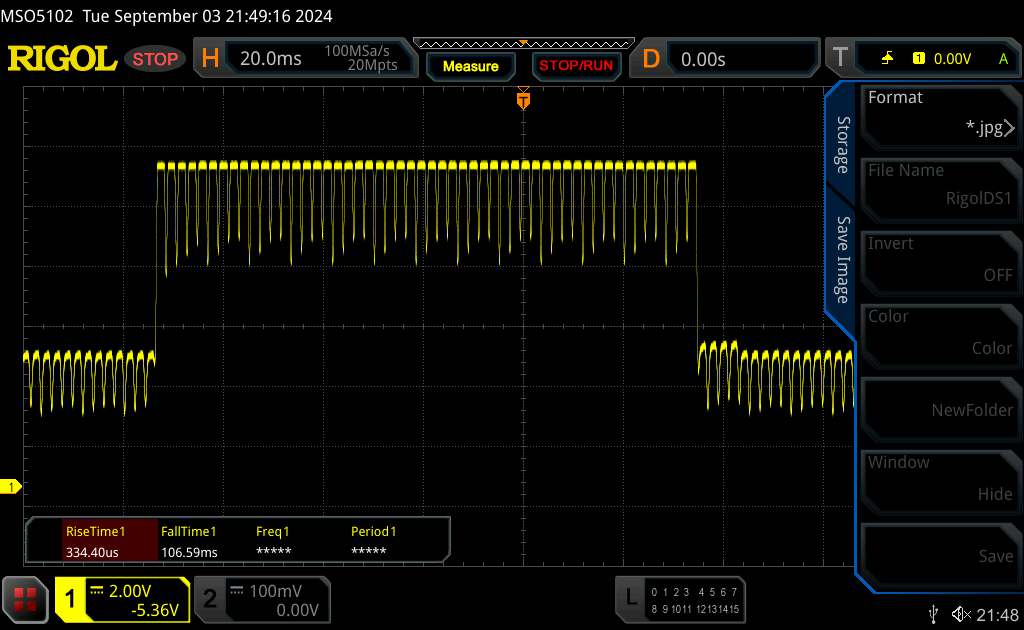Toggle the Invert OFF setting

coord(939,259)
